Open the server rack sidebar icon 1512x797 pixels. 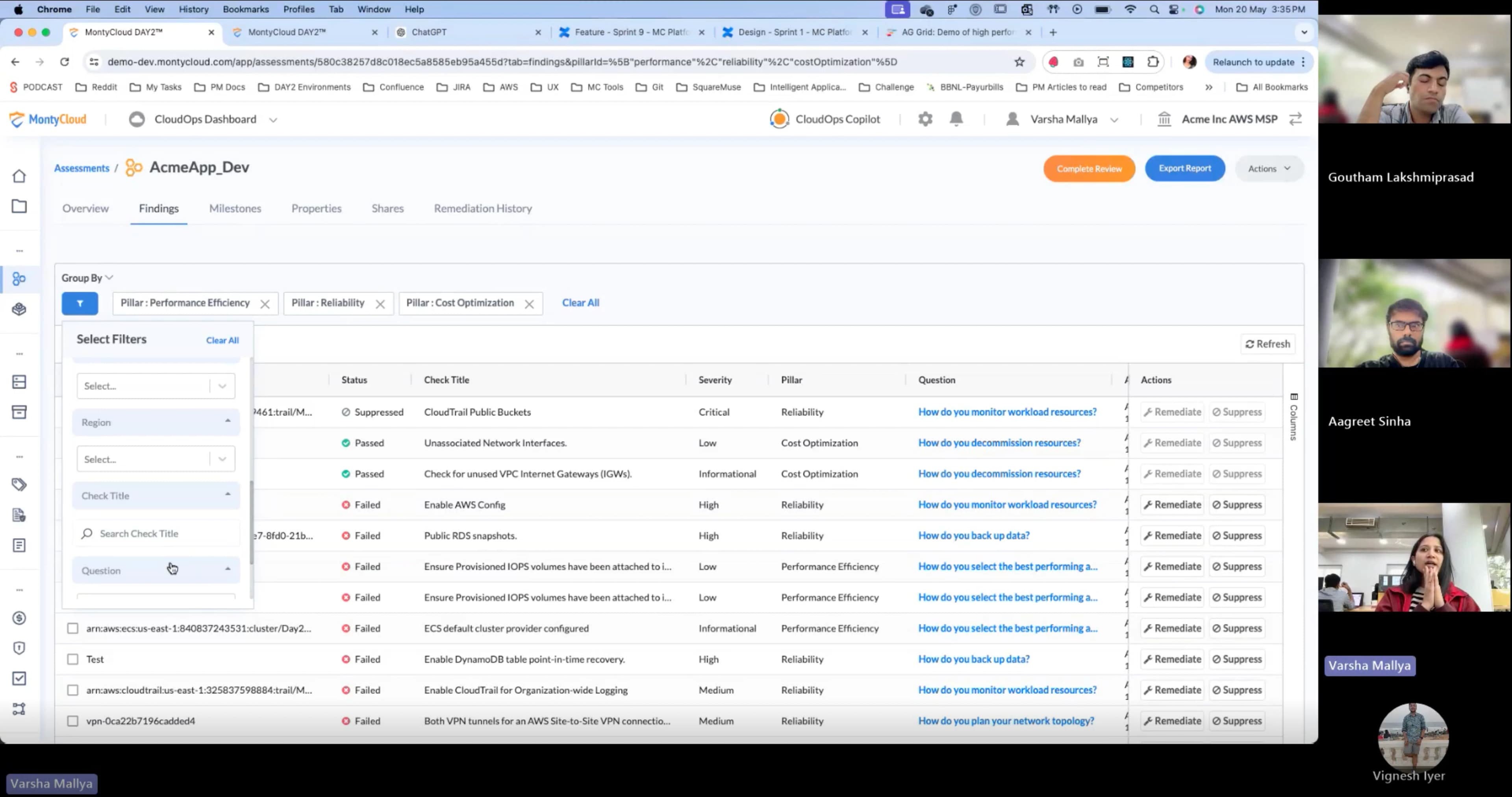click(x=19, y=382)
